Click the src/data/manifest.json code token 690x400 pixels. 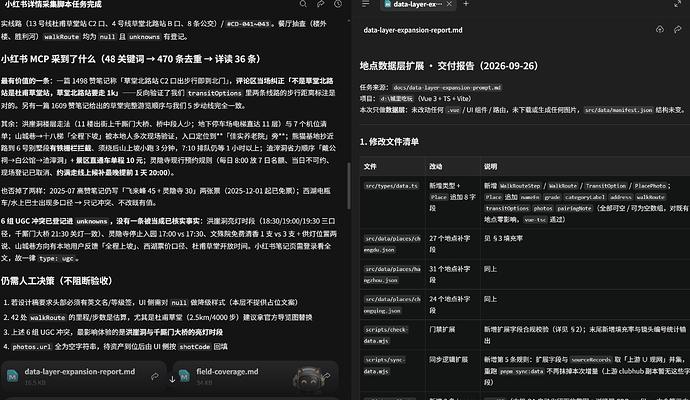619,110
